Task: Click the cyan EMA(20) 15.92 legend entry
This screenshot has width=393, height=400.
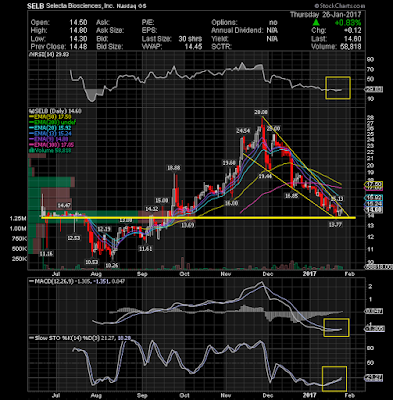Action: [50, 128]
